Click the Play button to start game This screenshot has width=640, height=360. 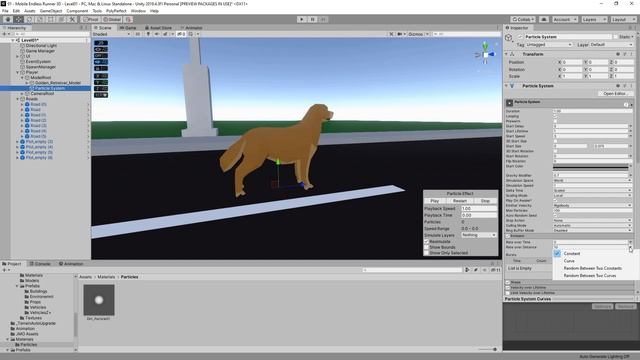pyautogui.click(x=302, y=19)
